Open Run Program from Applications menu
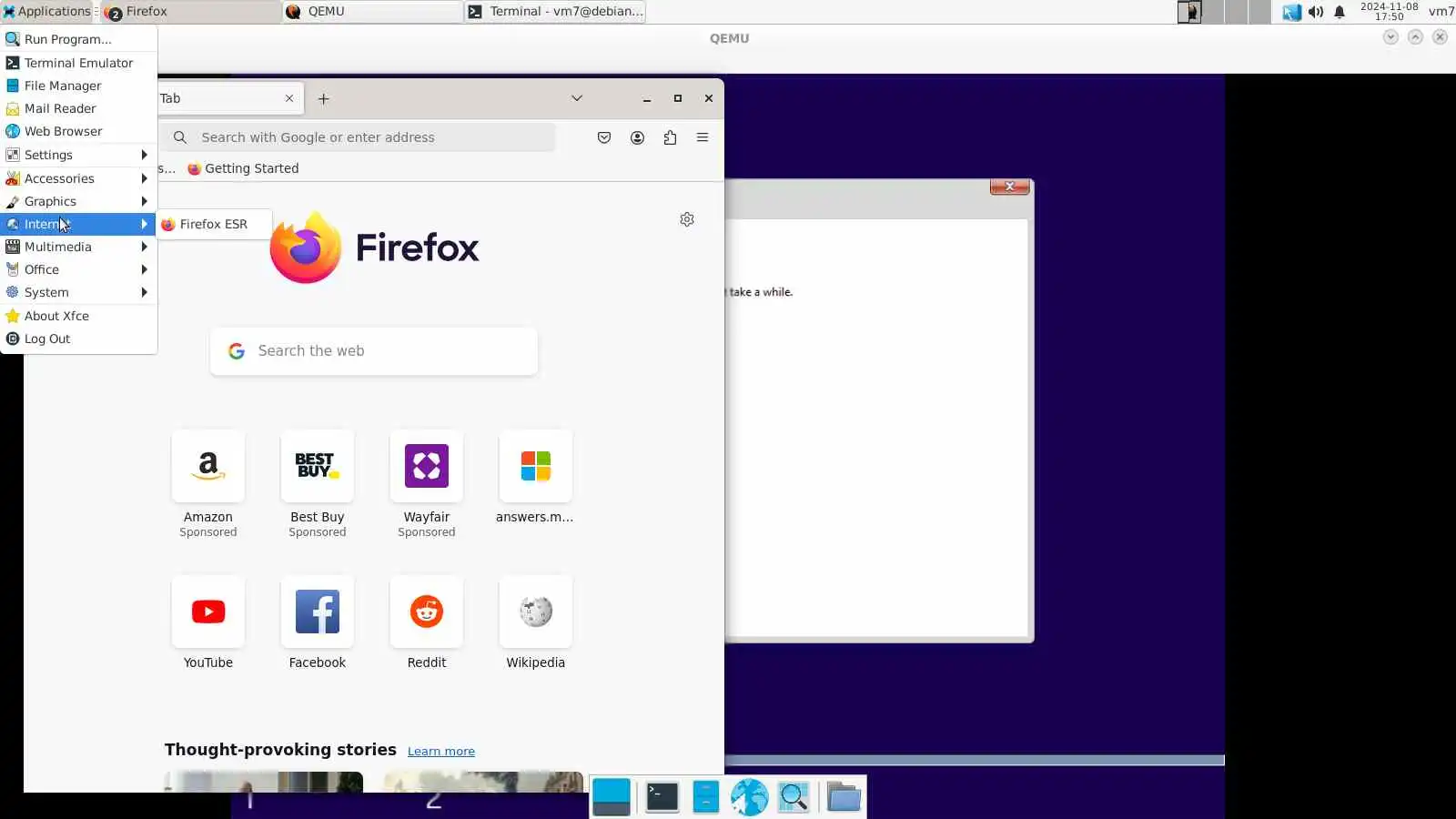 pyautogui.click(x=78, y=39)
